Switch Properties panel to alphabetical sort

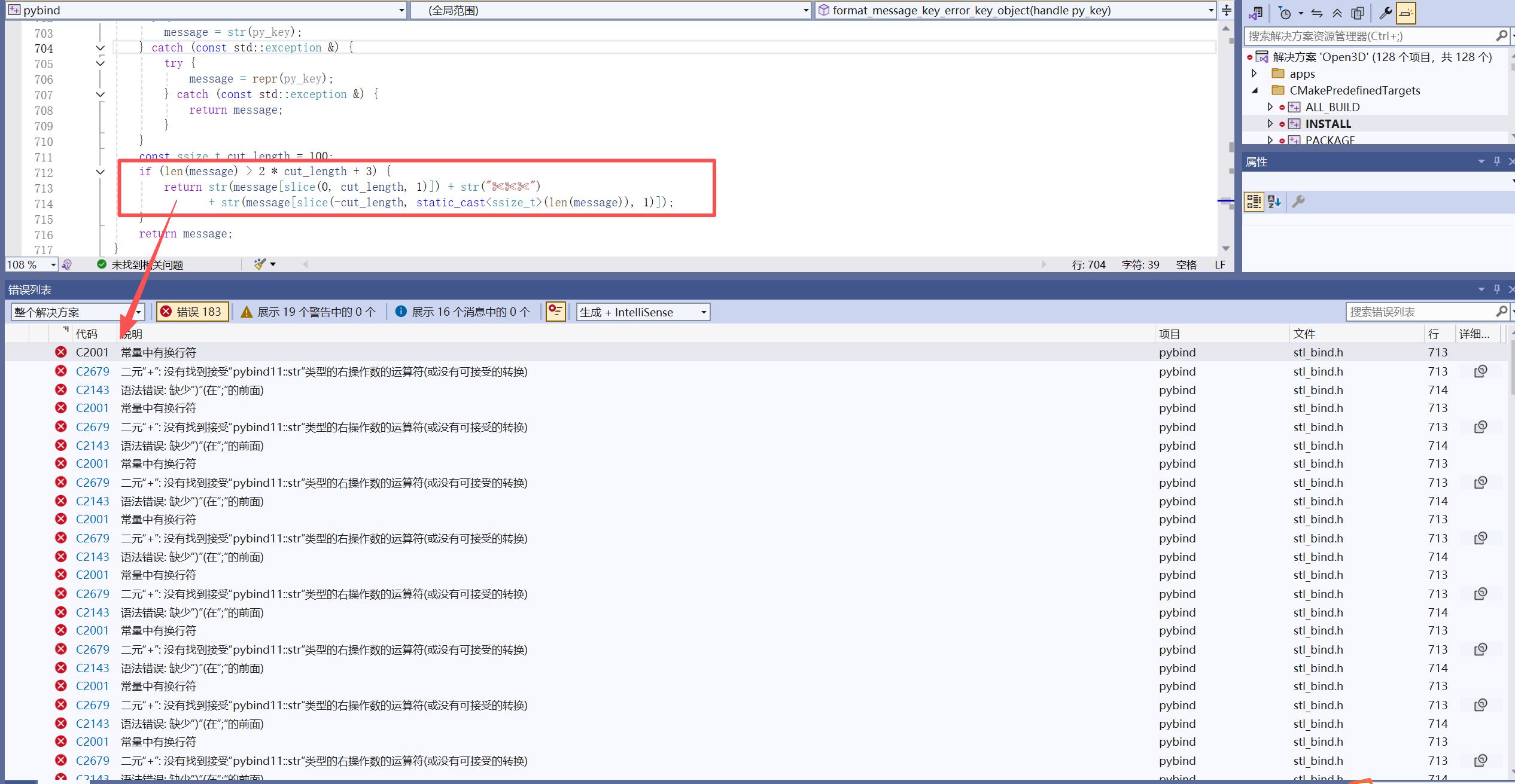coord(1274,202)
